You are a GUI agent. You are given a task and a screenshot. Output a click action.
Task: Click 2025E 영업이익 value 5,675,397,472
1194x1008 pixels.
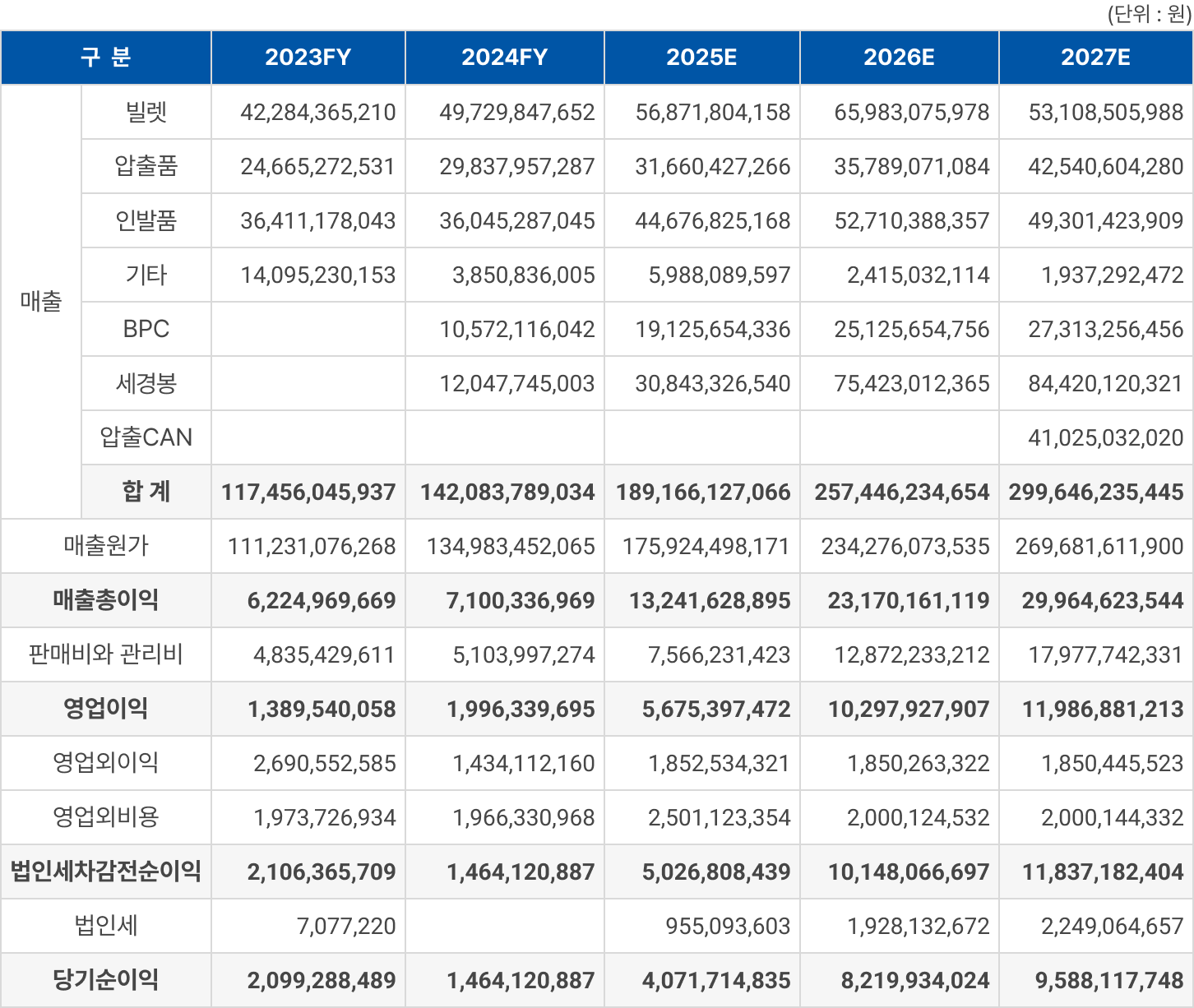point(715,709)
